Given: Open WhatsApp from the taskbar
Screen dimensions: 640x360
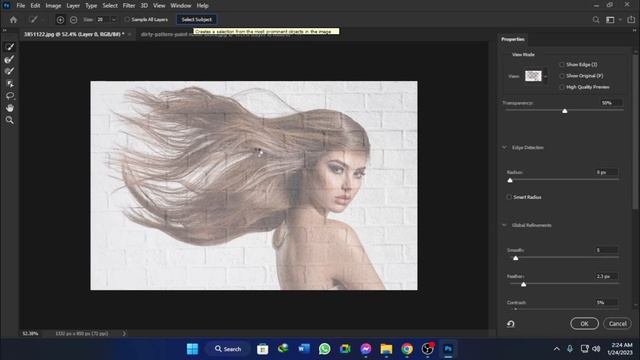Looking at the screenshot, I should tap(324, 349).
